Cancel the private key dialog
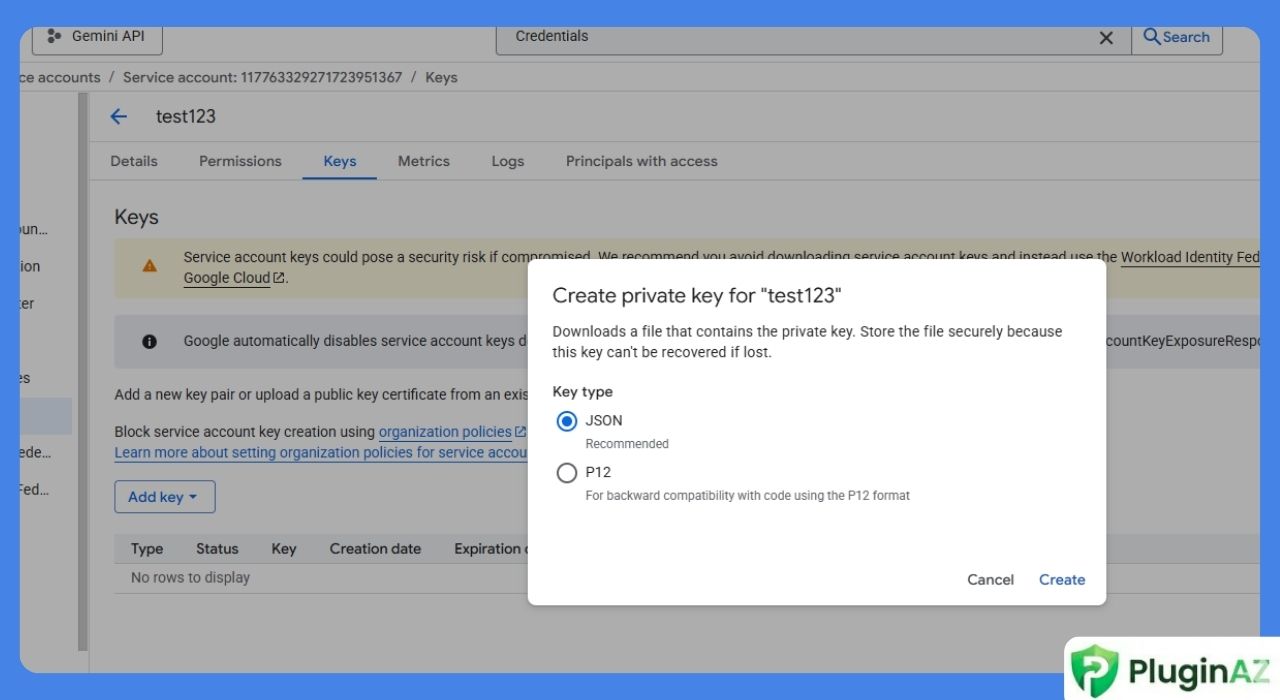 990,580
